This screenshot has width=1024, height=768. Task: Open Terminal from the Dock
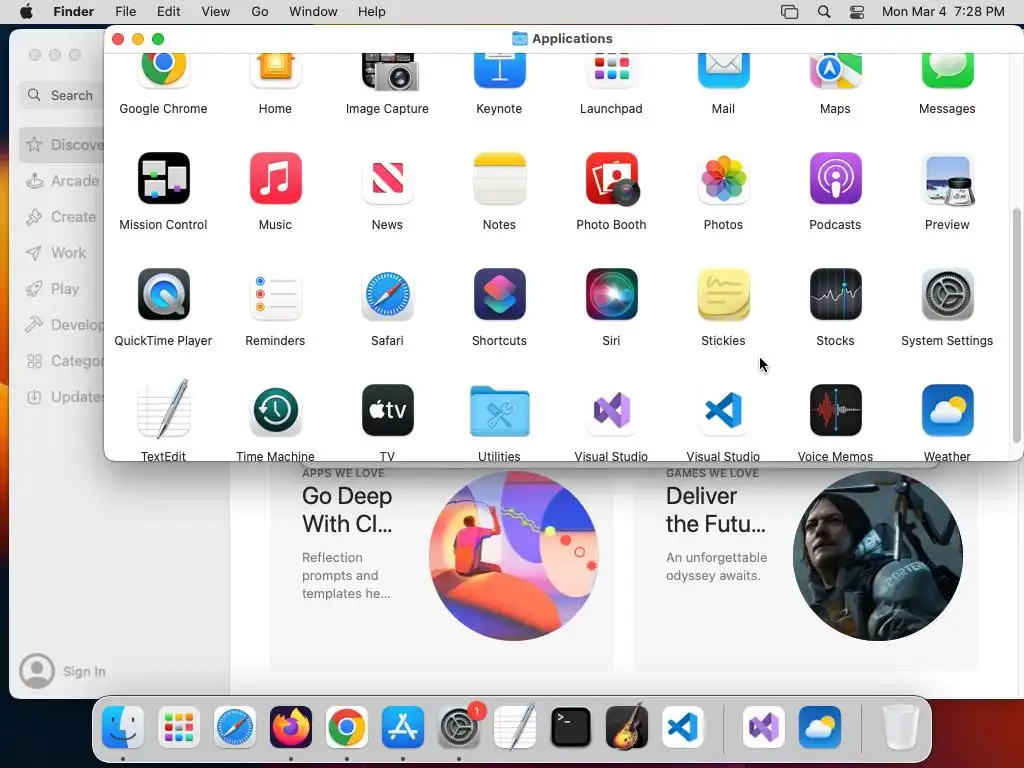tap(571, 727)
